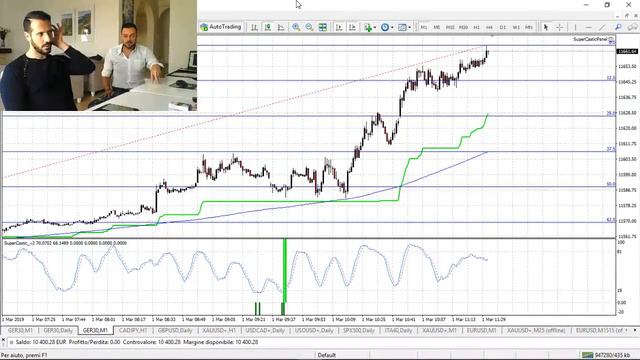Viewport: 640px width, 360px height.
Task: Click the SuperCasticPanel label on chart
Action: [590, 39]
